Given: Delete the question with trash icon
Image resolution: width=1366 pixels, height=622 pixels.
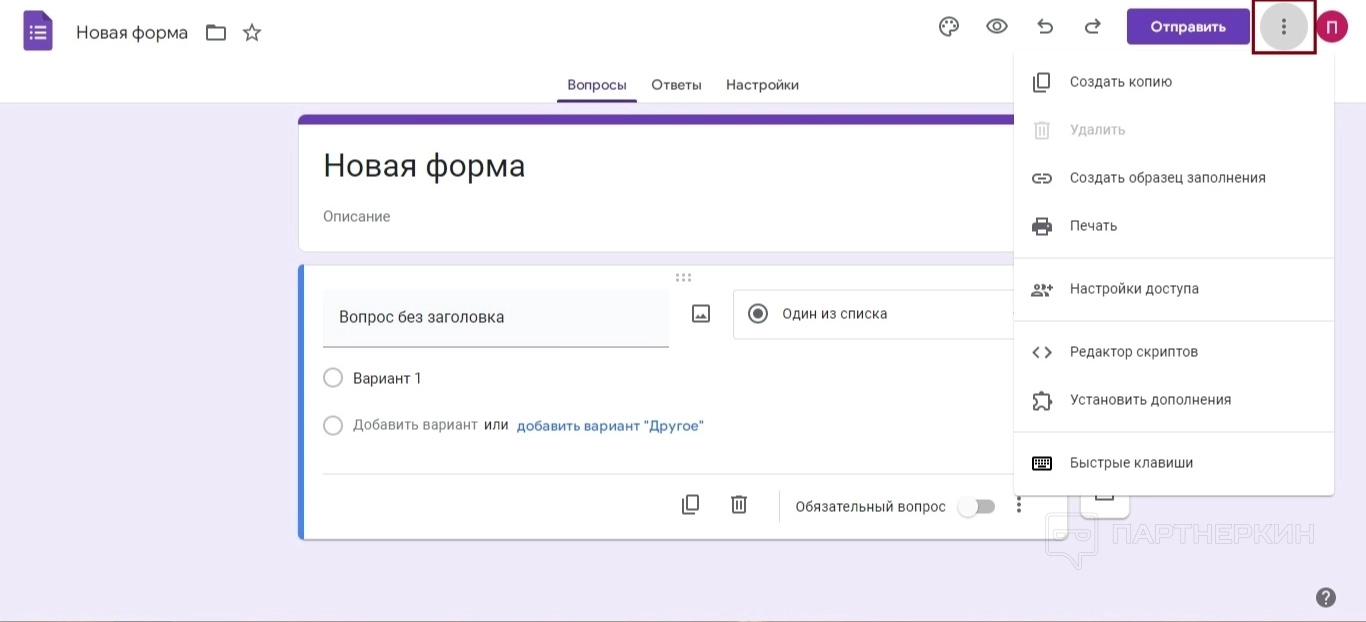Looking at the screenshot, I should click(x=739, y=505).
